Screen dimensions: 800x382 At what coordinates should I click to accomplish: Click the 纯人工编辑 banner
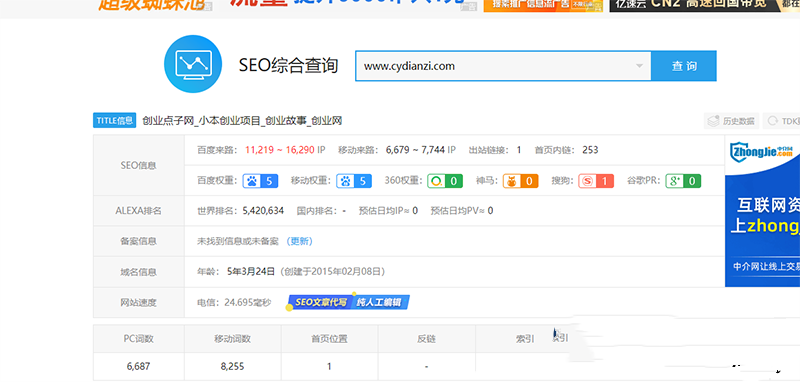click(x=381, y=302)
